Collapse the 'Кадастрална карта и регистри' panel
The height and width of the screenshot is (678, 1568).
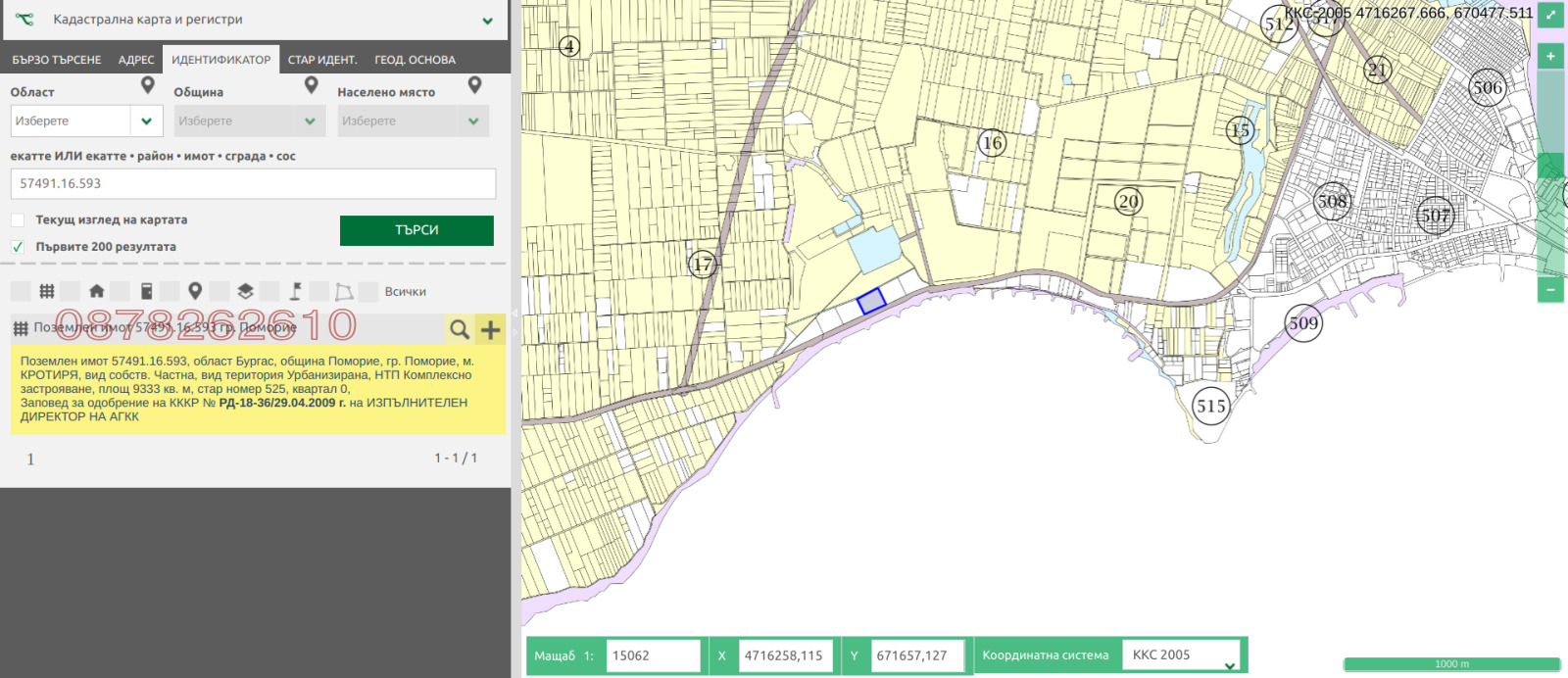(x=487, y=21)
